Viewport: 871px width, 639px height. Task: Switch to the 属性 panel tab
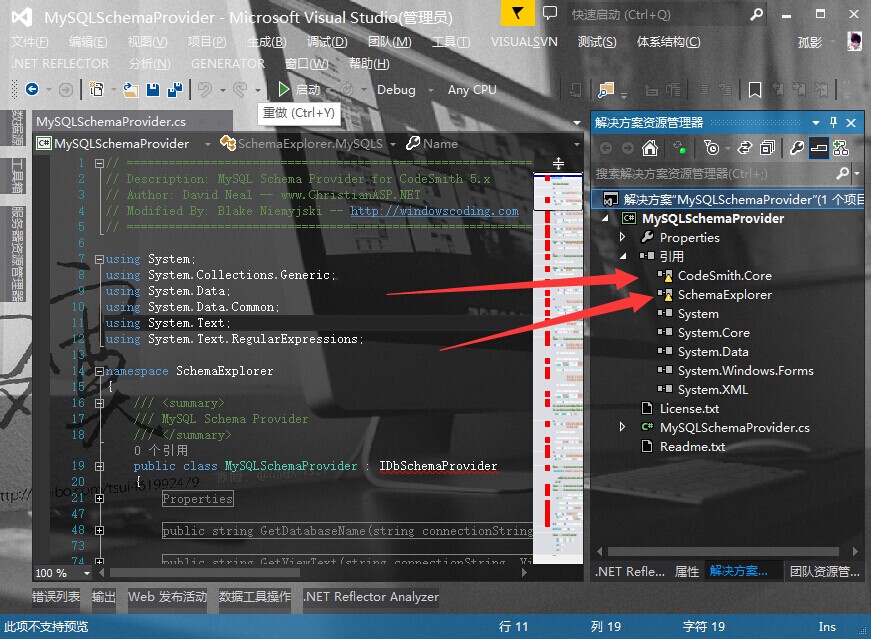click(687, 571)
